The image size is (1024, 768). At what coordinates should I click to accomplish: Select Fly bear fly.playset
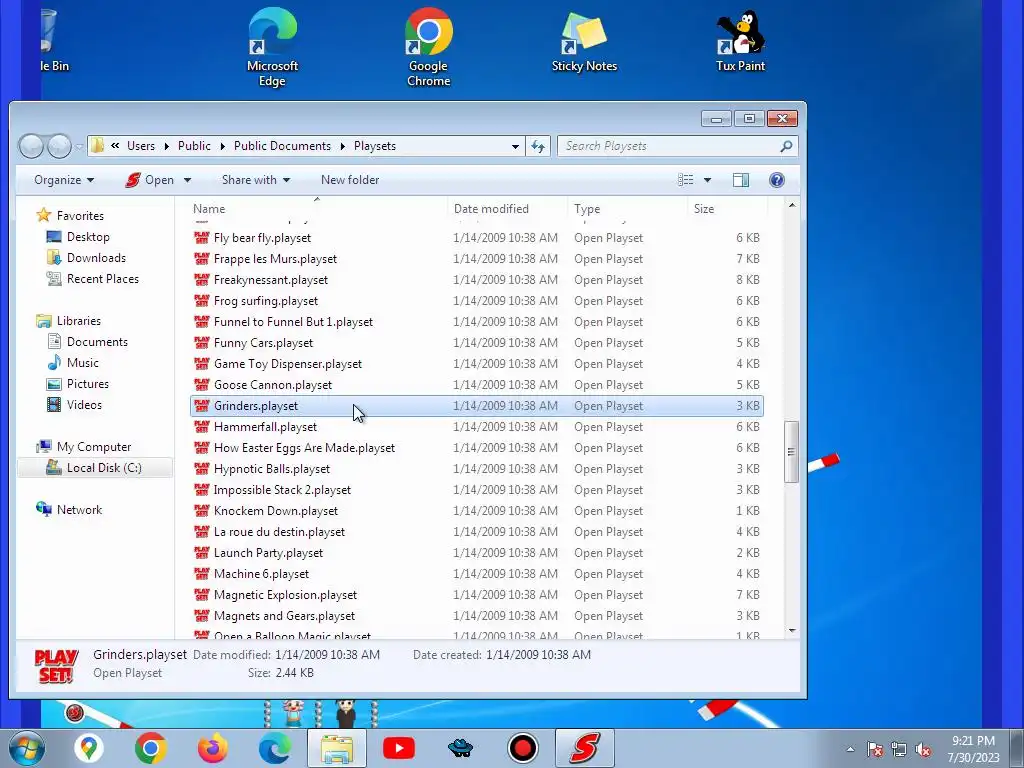pyautogui.click(x=477, y=238)
